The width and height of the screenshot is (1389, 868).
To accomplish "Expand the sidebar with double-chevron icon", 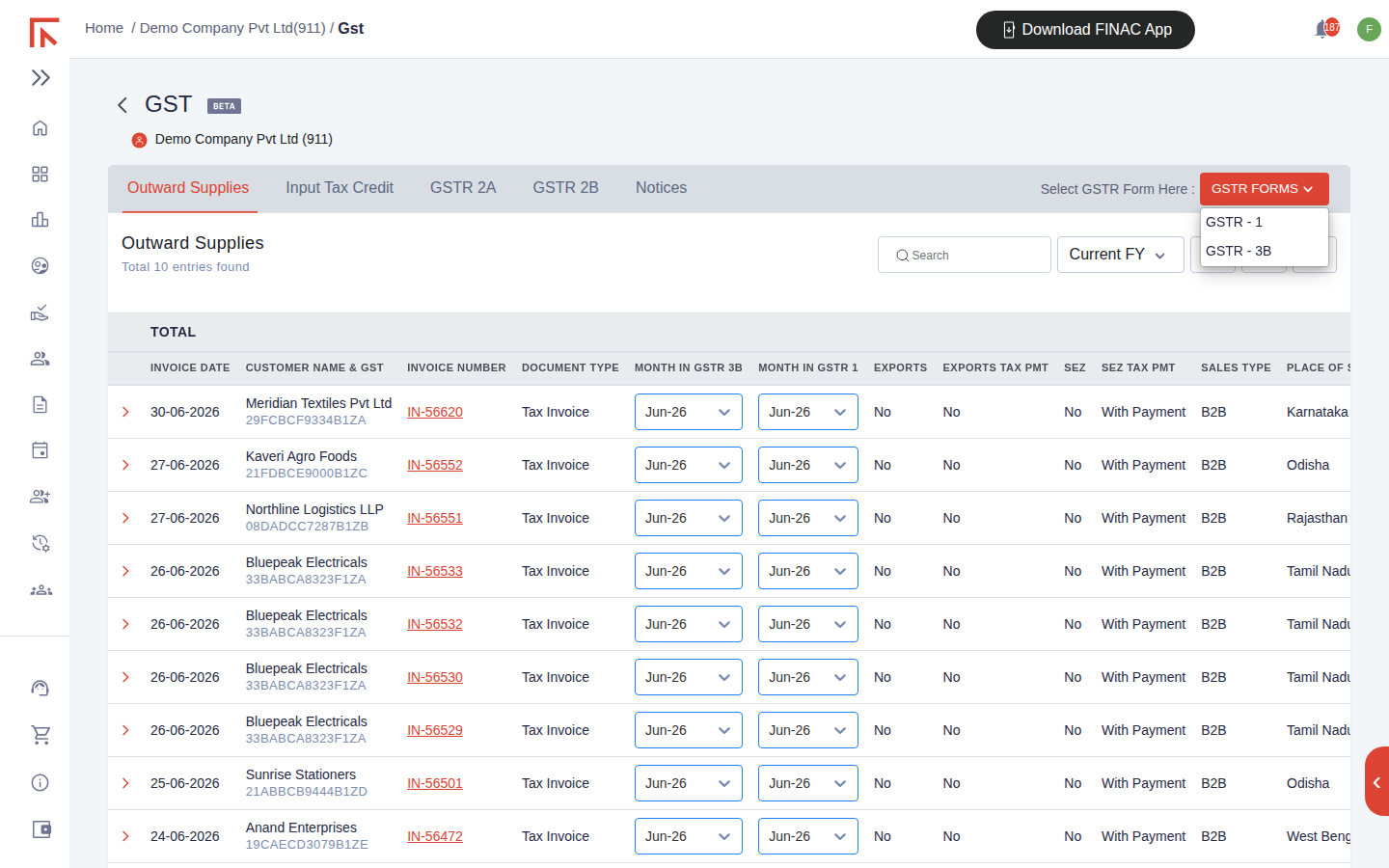I will tap(41, 78).
